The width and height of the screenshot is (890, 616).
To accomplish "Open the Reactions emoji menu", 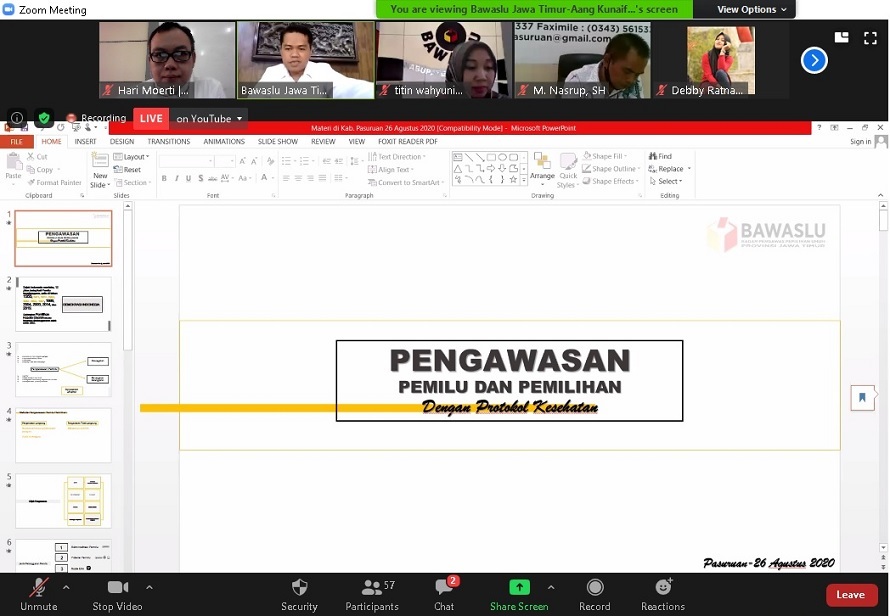I will (663, 588).
